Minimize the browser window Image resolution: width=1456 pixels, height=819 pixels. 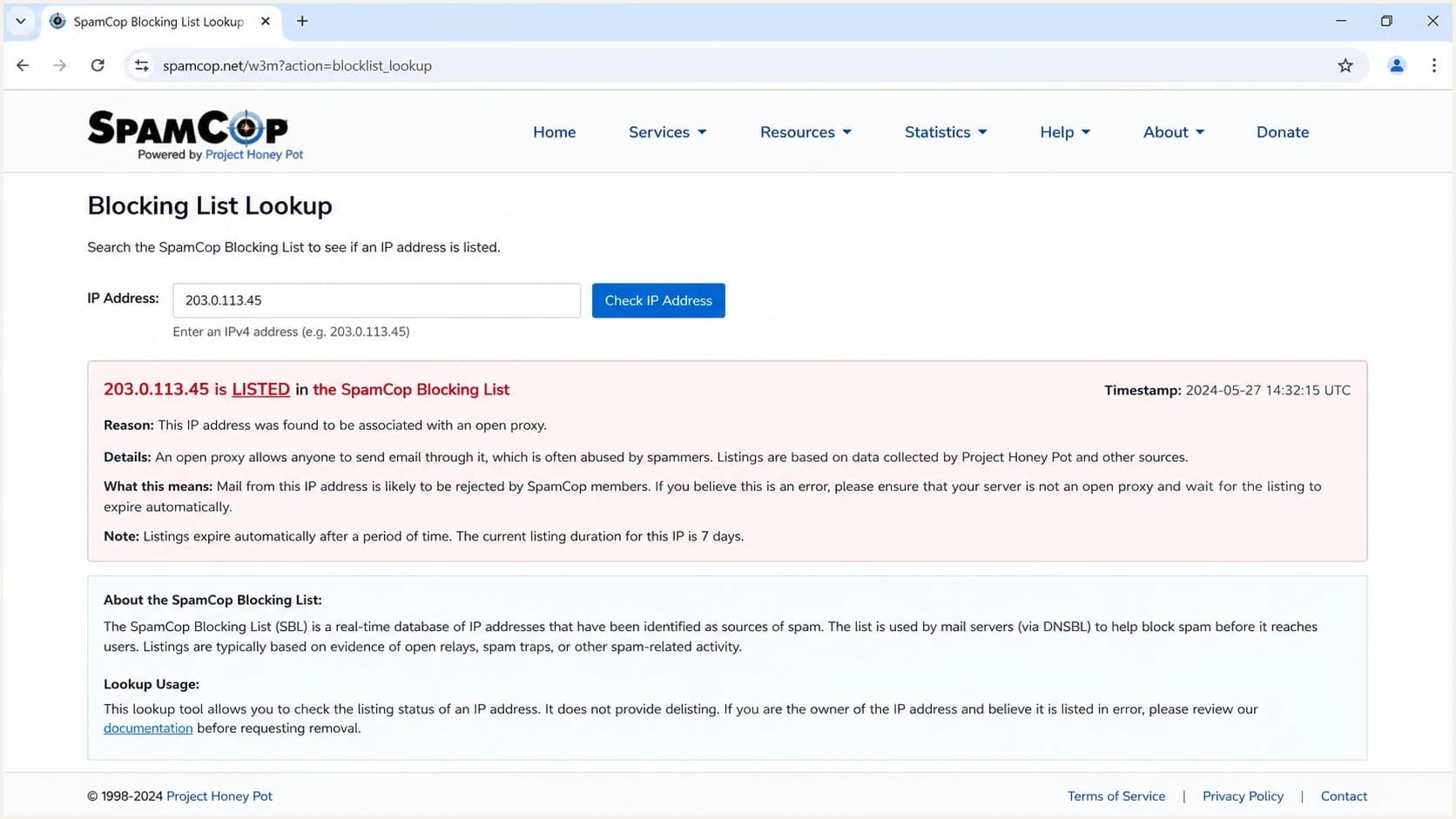click(1341, 21)
